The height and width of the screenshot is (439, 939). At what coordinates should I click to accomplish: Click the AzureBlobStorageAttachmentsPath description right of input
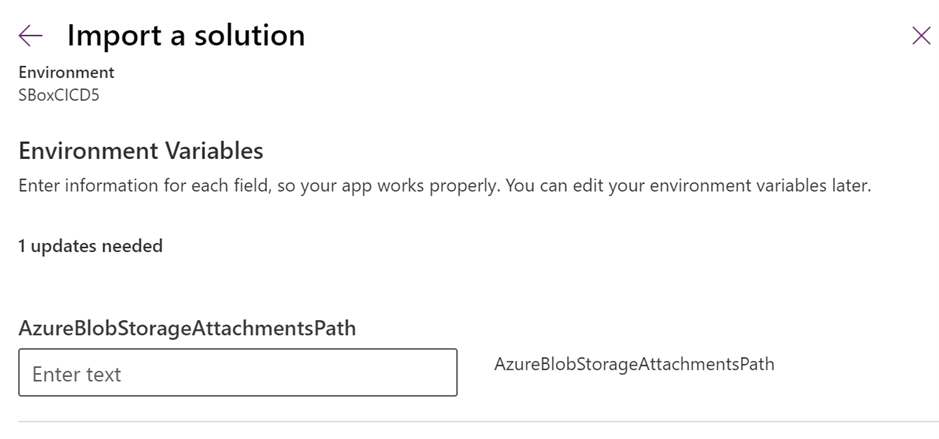634,364
